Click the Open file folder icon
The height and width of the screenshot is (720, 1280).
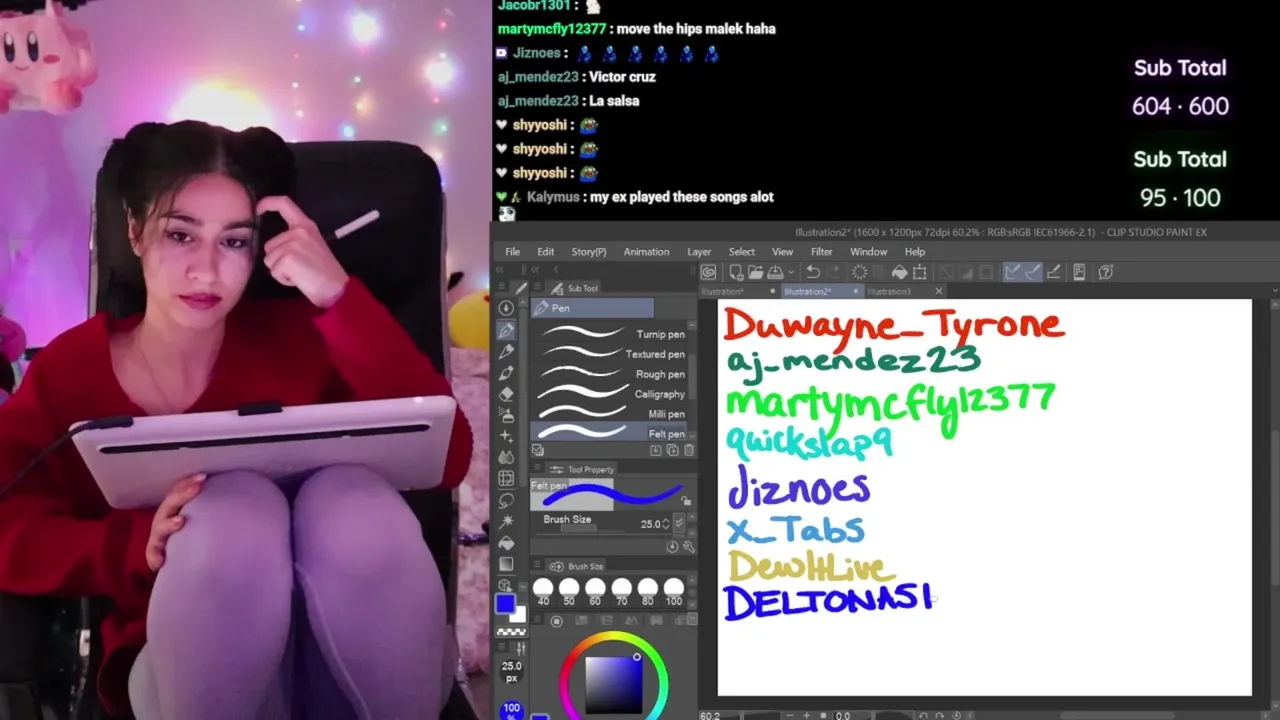click(756, 272)
